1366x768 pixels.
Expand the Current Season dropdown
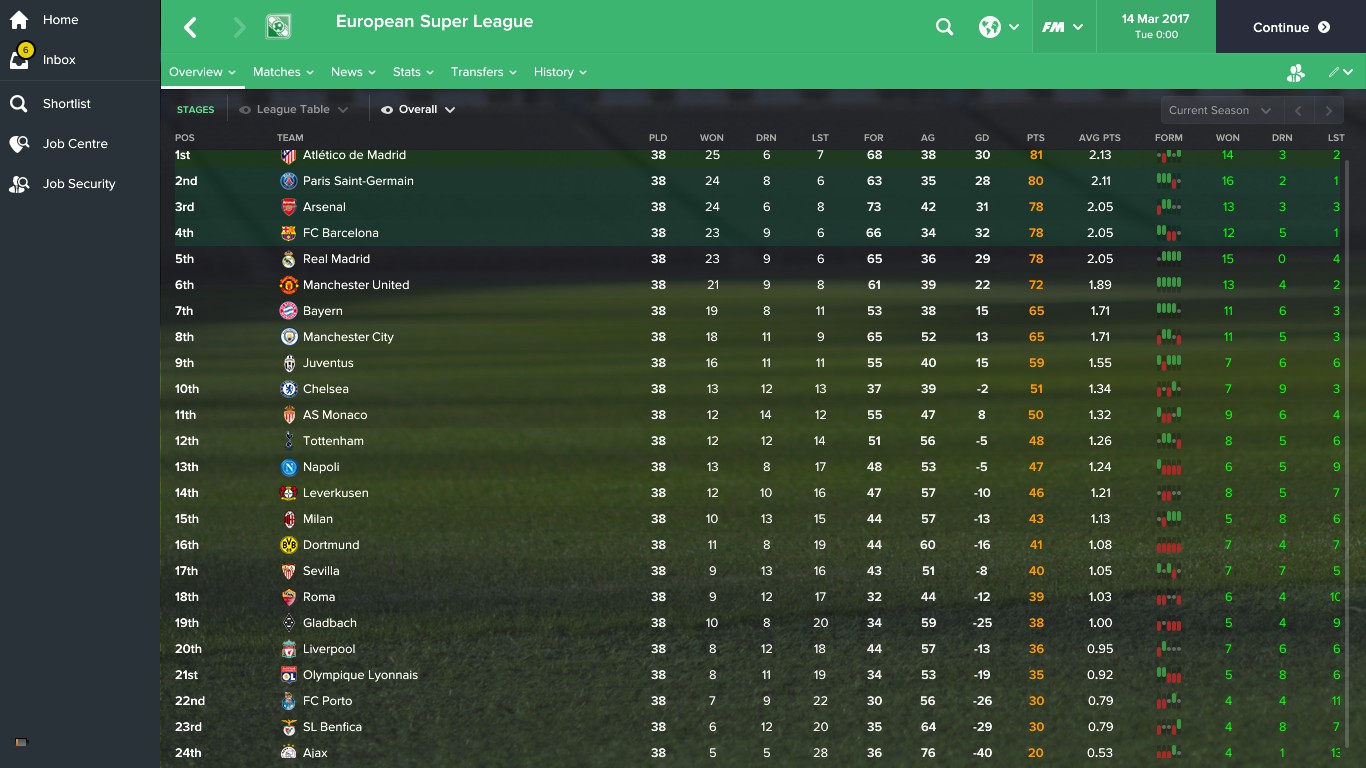(1220, 111)
